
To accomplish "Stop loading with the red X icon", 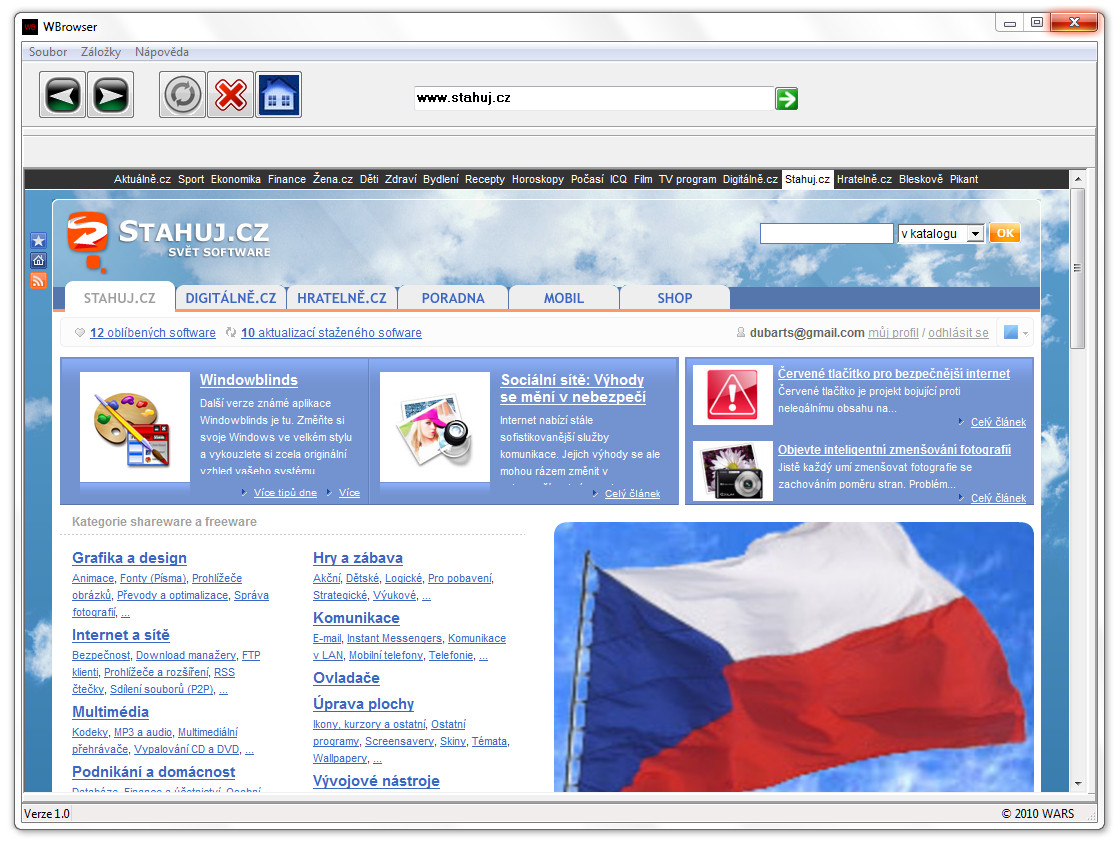I will click(231, 95).
